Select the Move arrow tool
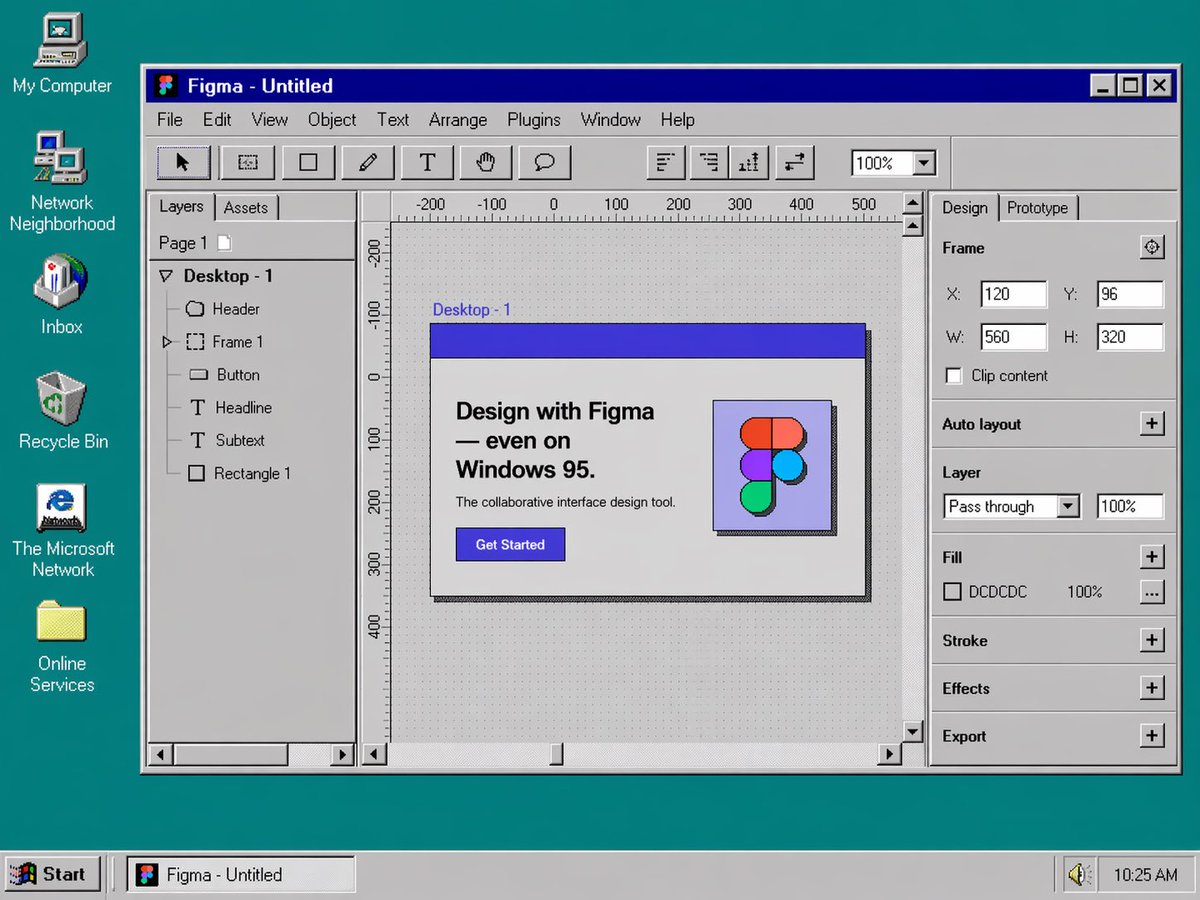The width and height of the screenshot is (1200, 900). point(184,162)
